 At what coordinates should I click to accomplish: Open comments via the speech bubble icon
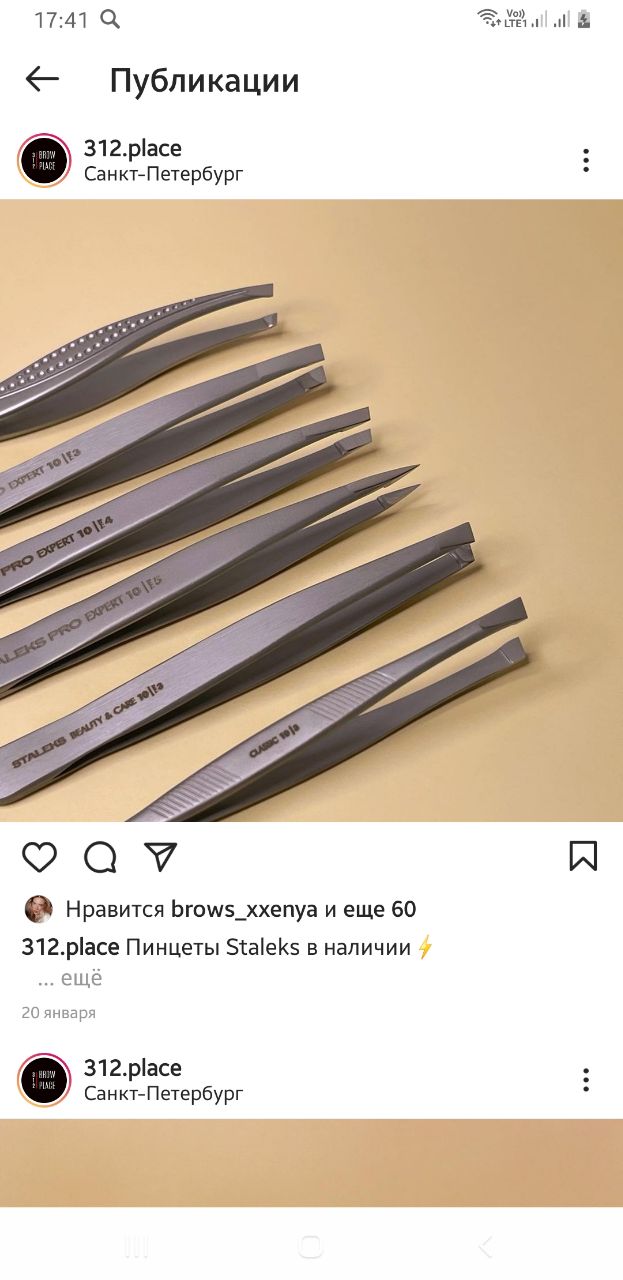pyautogui.click(x=100, y=857)
